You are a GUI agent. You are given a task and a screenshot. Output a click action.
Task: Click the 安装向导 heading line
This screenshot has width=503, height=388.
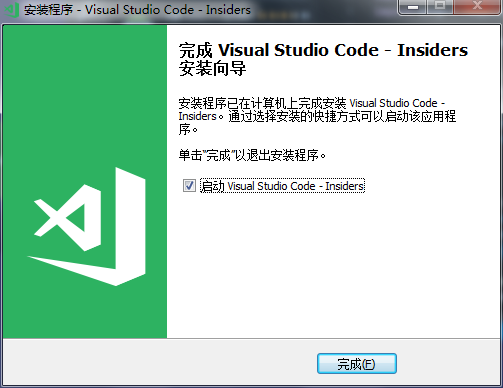tap(212, 68)
